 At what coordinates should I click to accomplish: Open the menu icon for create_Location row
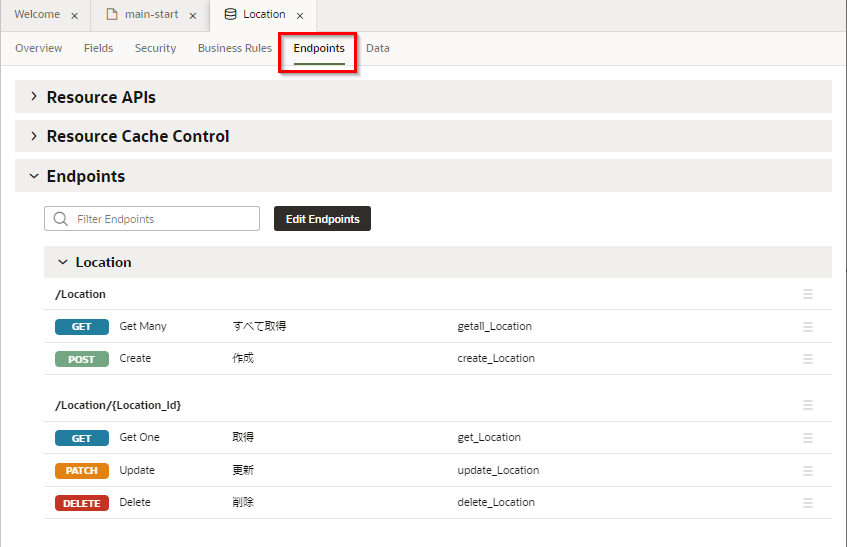808,359
